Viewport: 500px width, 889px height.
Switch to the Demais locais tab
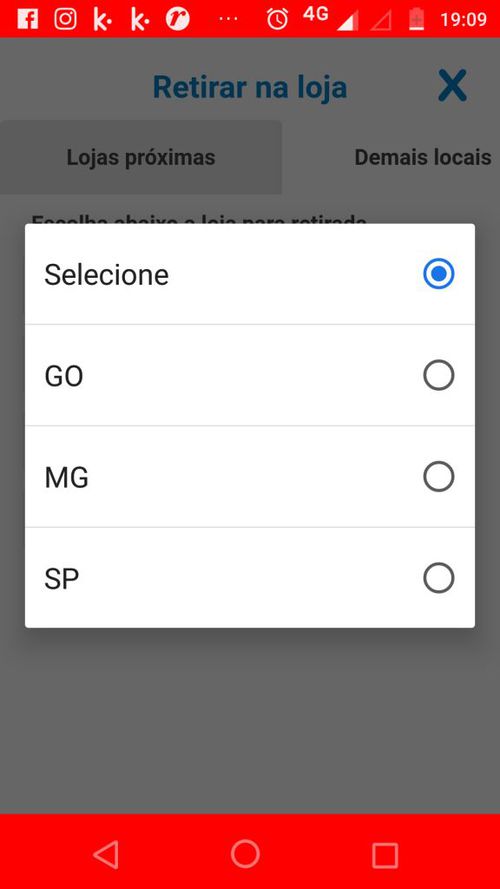(422, 157)
